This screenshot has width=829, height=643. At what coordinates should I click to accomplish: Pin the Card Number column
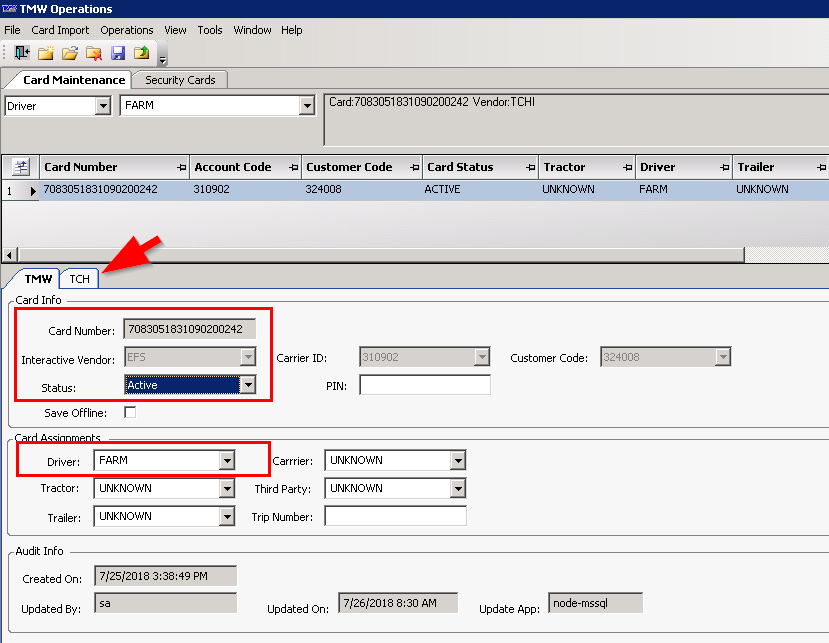tap(182, 168)
